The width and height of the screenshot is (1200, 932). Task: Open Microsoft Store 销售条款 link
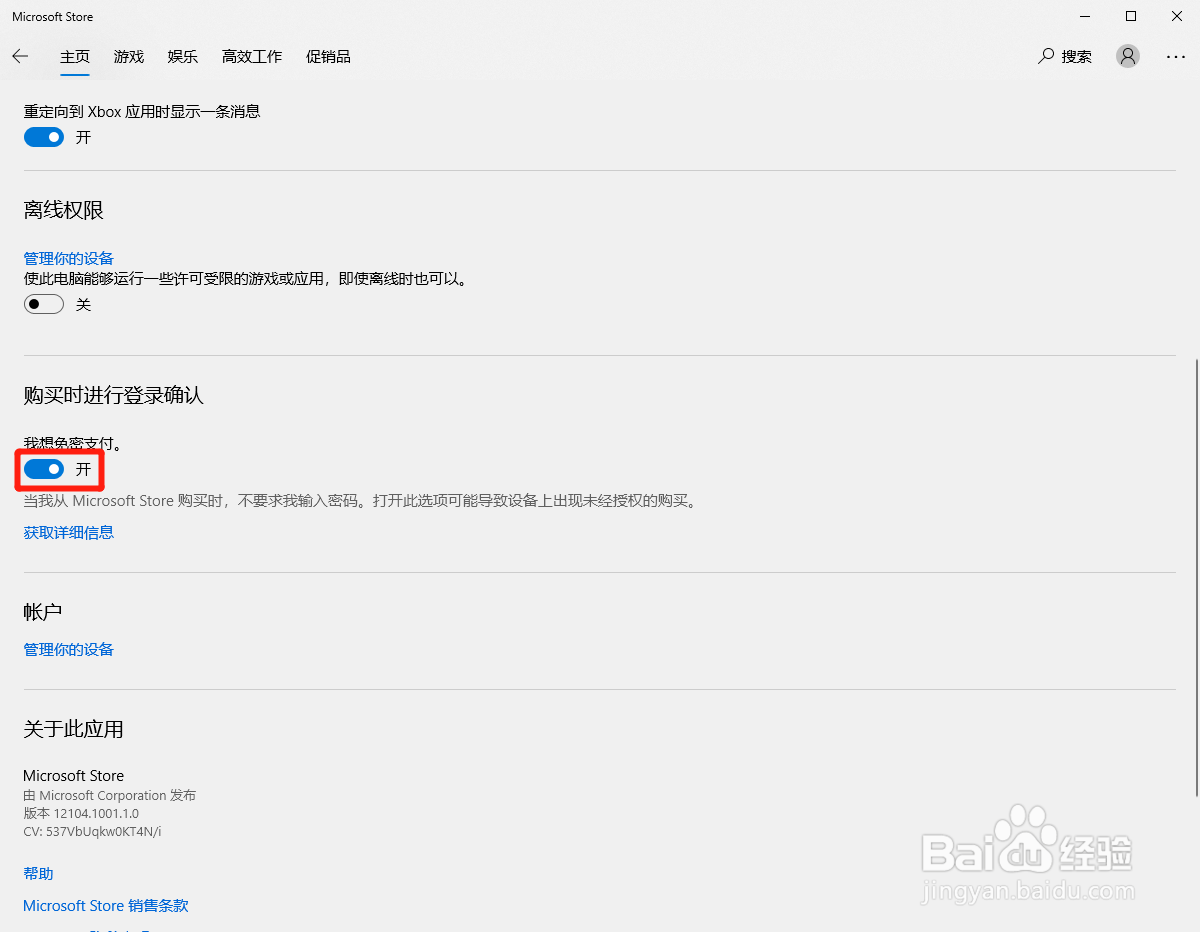106,905
